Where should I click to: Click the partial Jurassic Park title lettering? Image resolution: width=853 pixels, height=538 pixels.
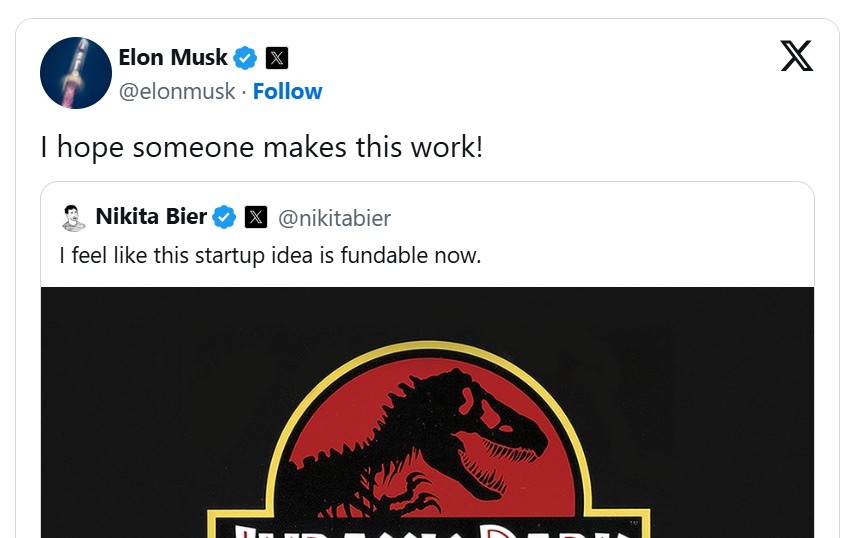(x=430, y=528)
